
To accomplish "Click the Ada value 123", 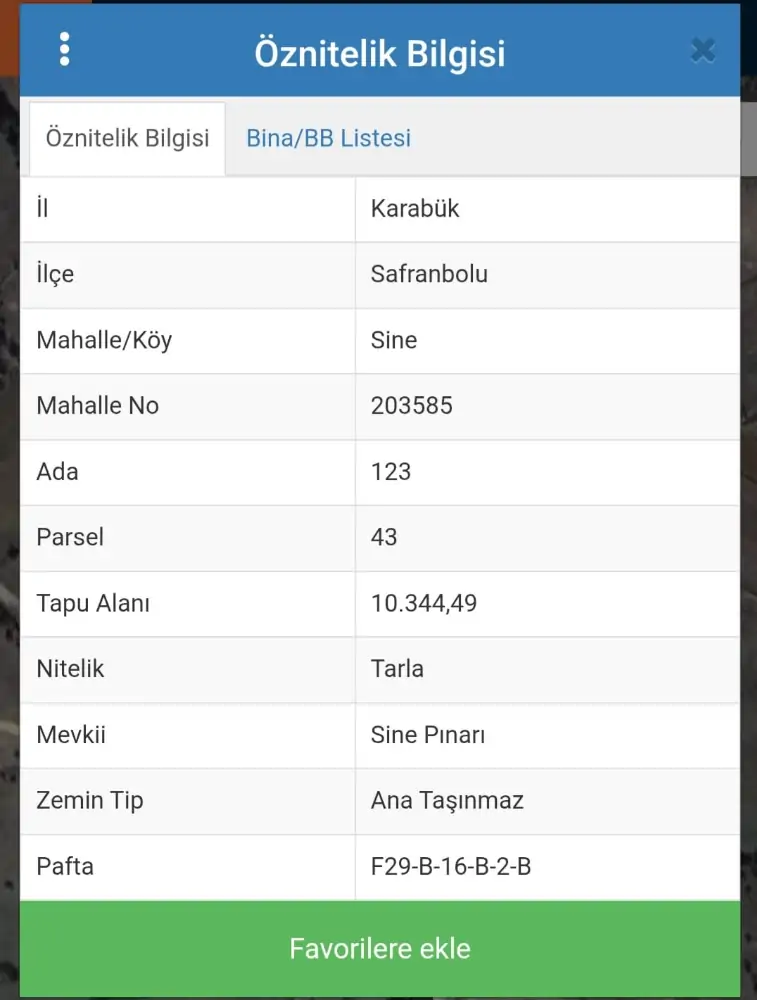I will 391,471.
